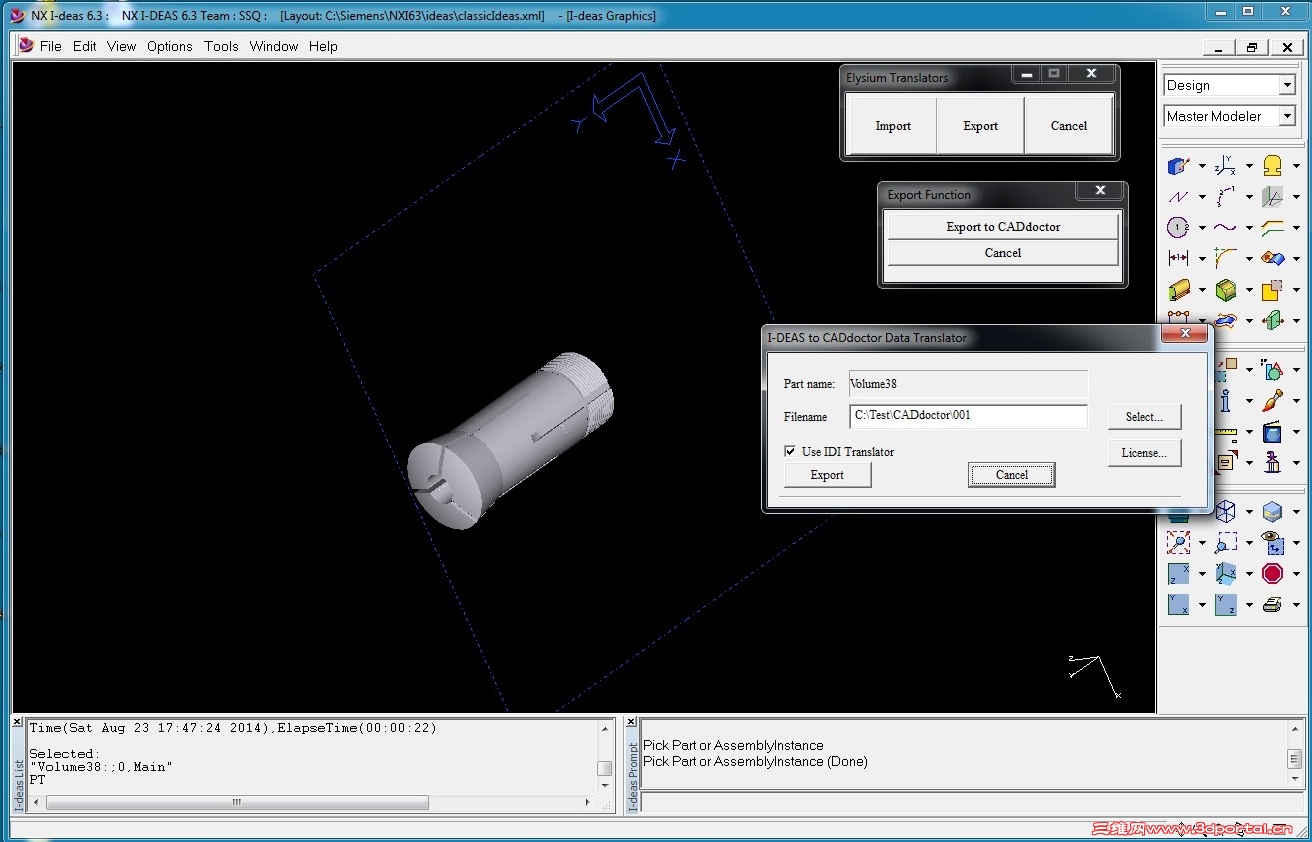Open the Options menu
This screenshot has height=842, width=1312.
click(170, 46)
